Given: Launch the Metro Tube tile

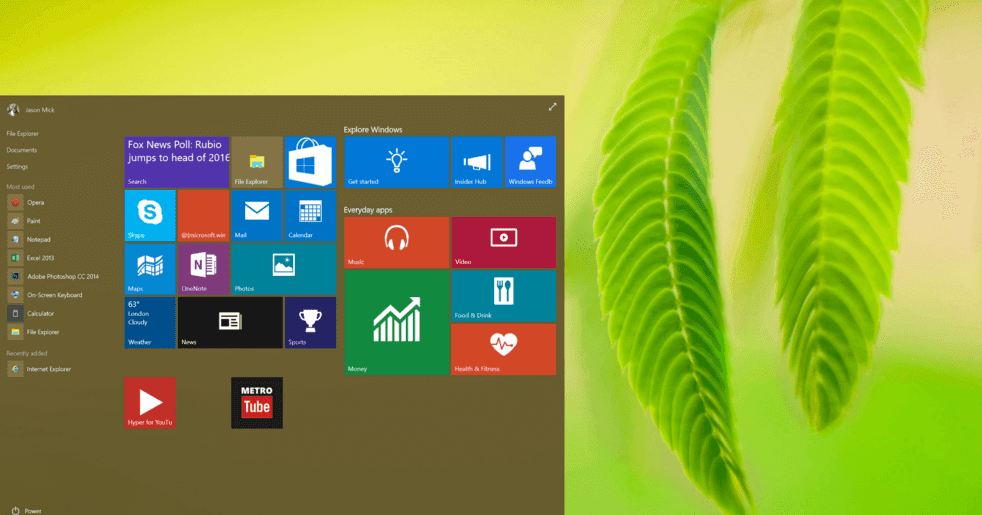Looking at the screenshot, I should [x=257, y=403].
